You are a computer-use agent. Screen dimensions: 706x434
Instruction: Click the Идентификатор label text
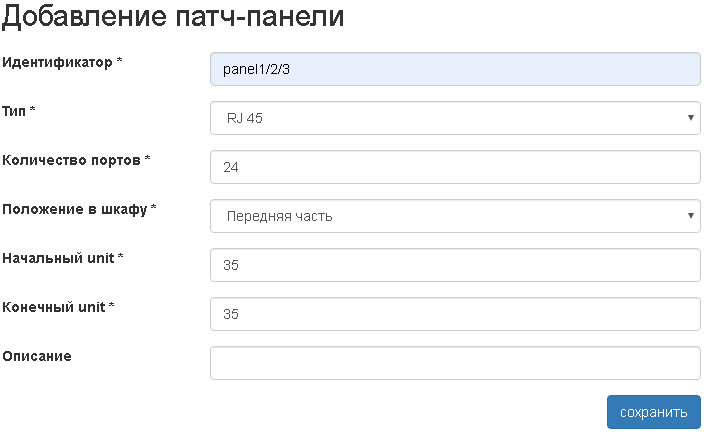pyautogui.click(x=58, y=62)
